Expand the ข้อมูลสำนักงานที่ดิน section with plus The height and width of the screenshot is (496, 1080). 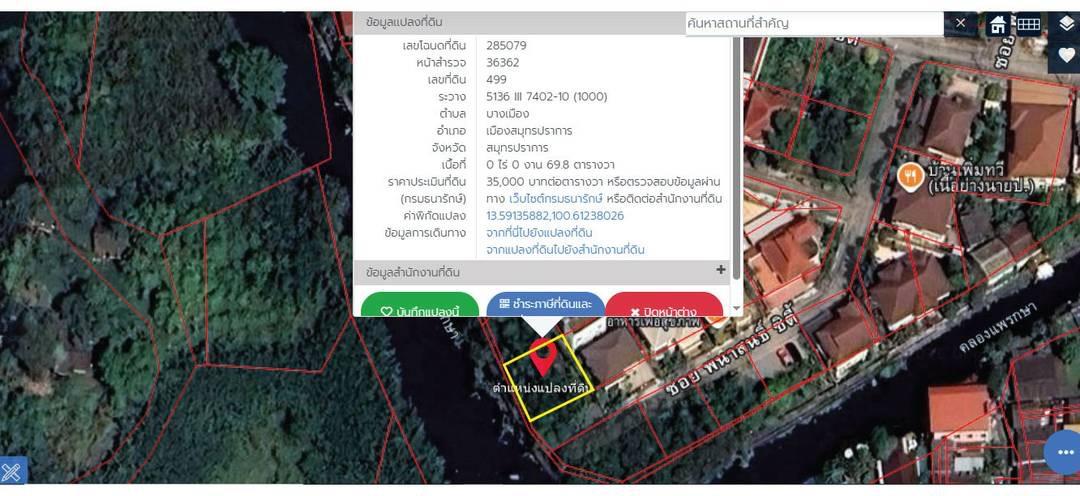[720, 270]
